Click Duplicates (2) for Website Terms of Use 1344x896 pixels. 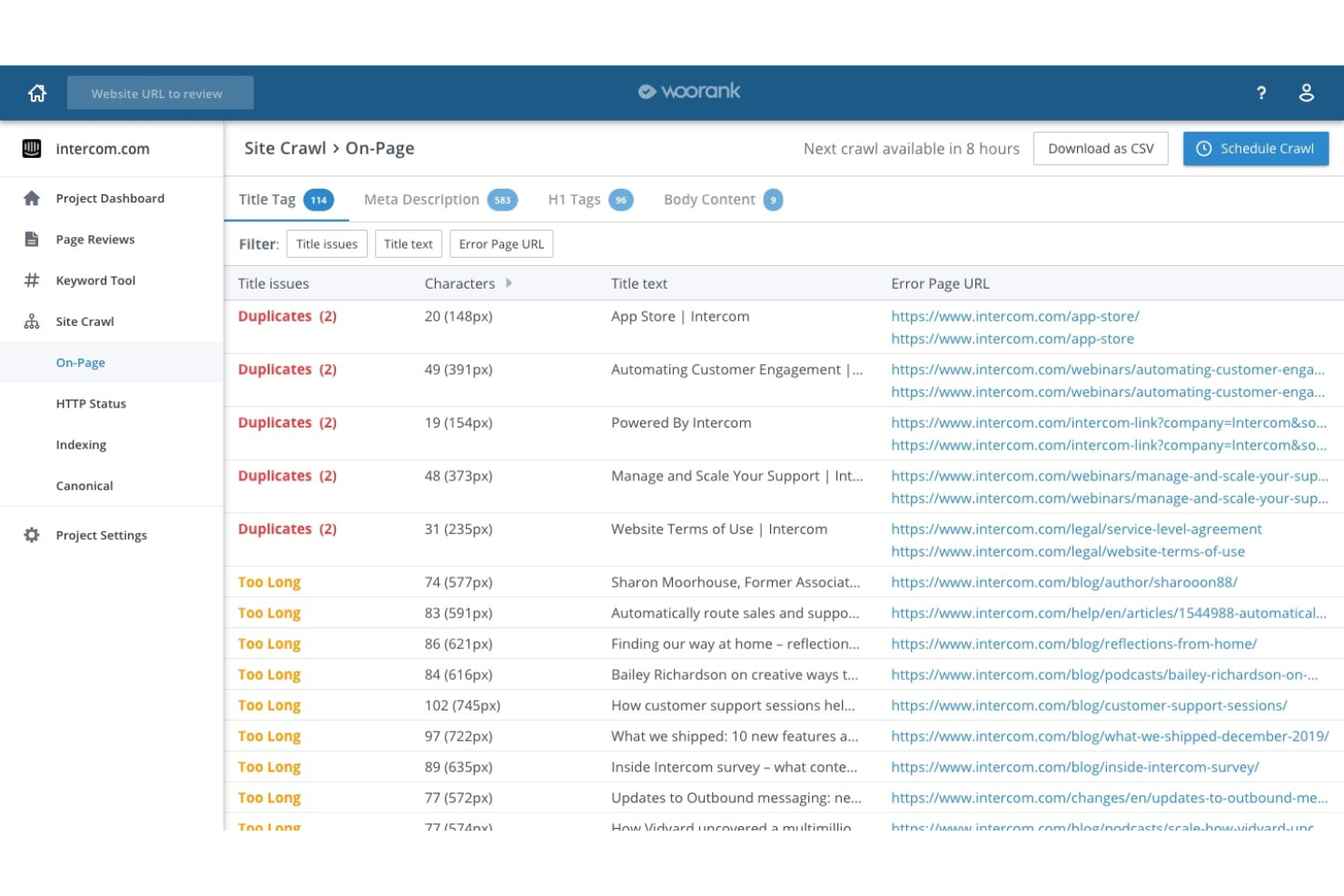tap(287, 529)
